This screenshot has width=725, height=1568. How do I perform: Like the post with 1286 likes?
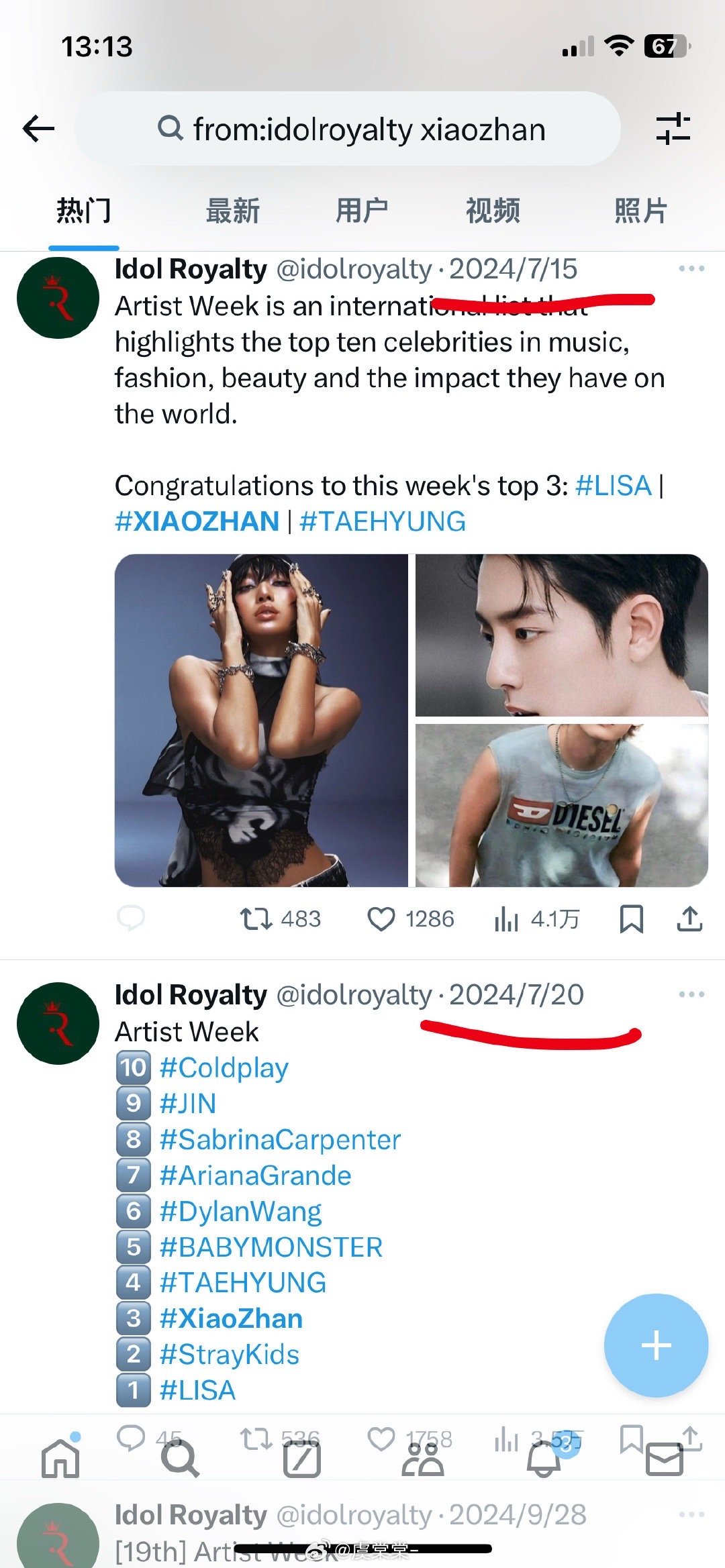pos(381,919)
